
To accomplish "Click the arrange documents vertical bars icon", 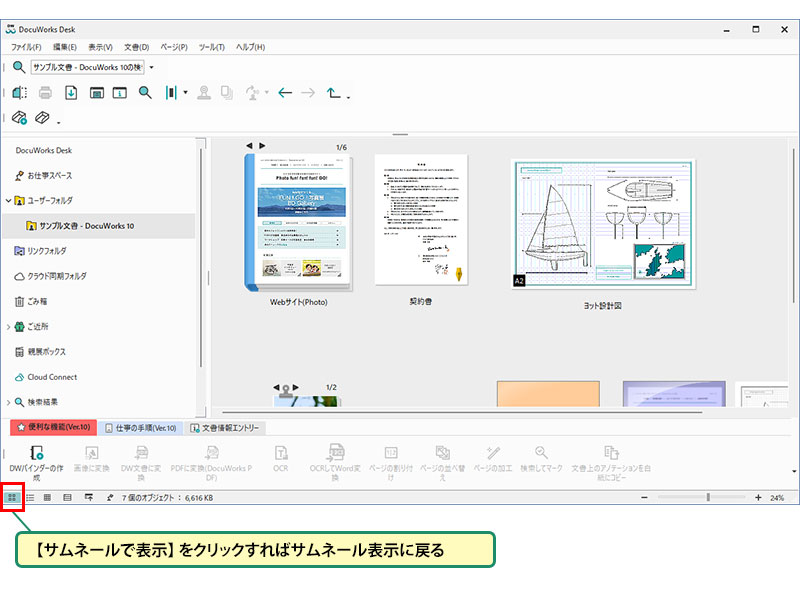I will click(171, 93).
